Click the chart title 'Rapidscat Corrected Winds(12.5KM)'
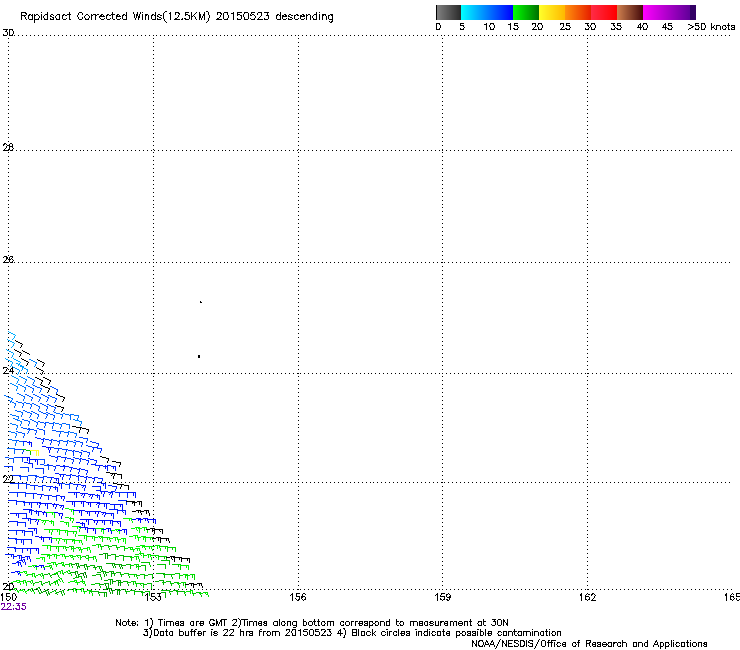The width and height of the screenshot is (740, 650). [x=115, y=16]
